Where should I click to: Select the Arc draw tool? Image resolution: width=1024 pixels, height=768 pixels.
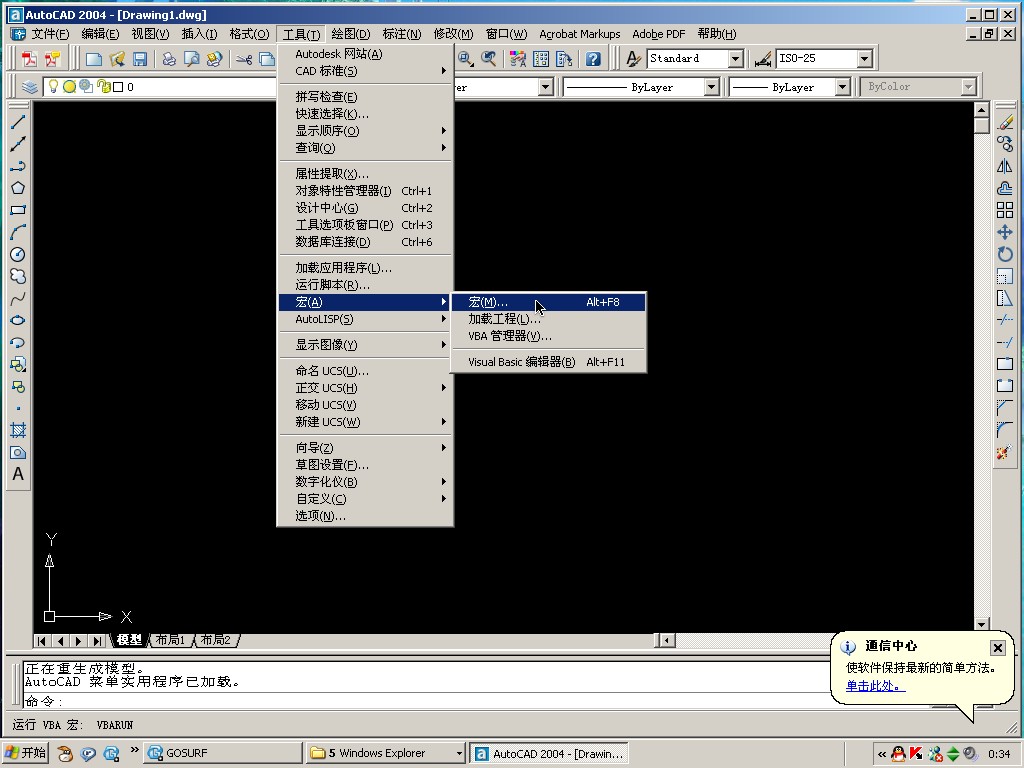(x=18, y=232)
